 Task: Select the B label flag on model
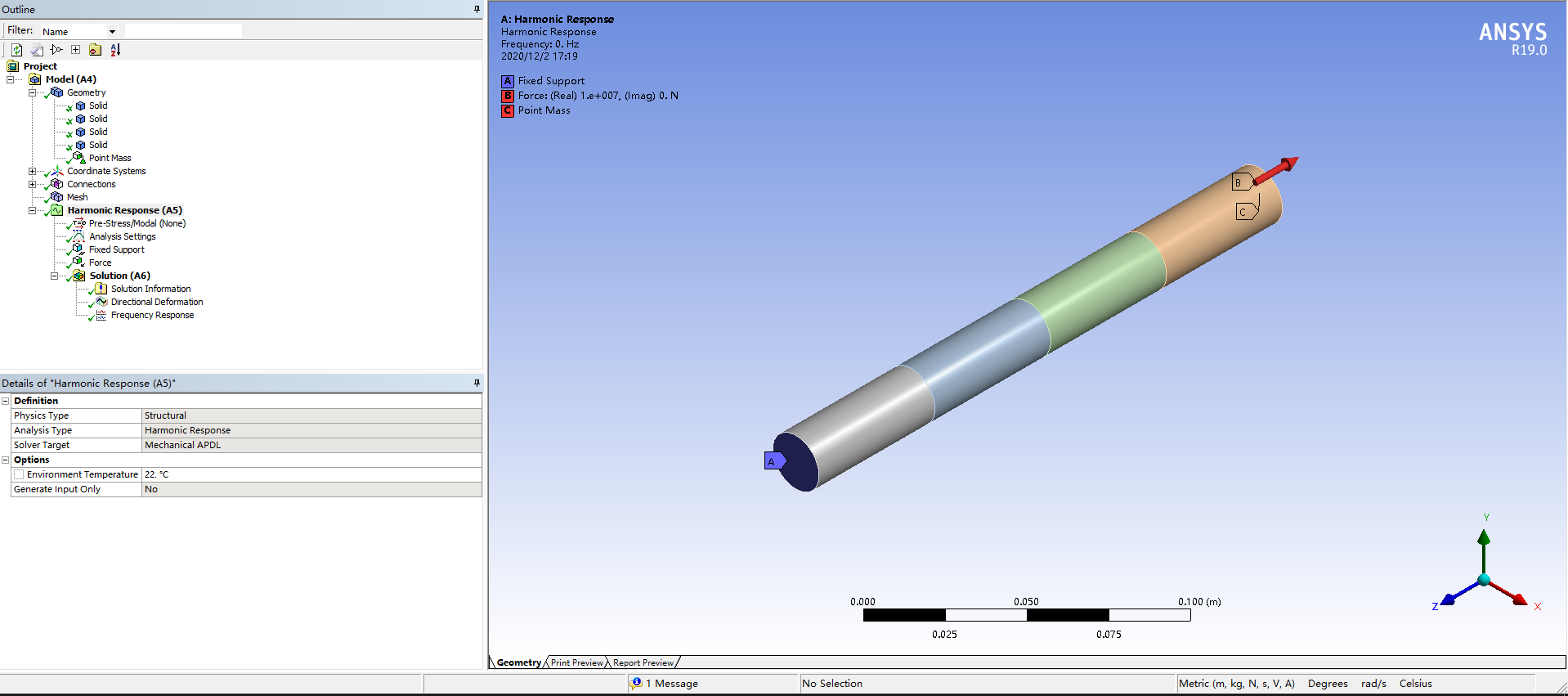pos(1242,182)
